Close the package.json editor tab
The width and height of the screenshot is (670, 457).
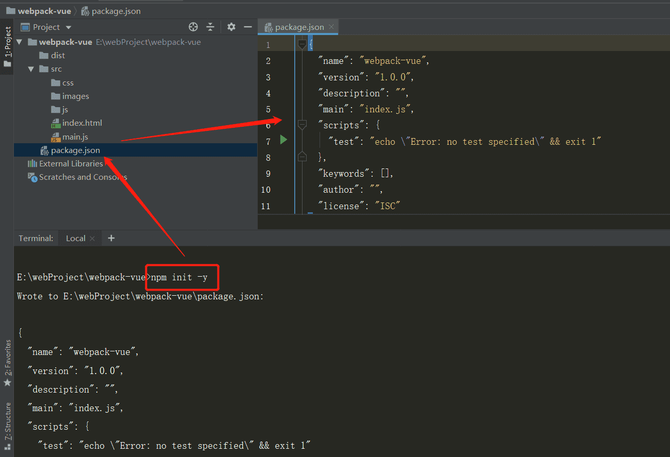tap(332, 26)
